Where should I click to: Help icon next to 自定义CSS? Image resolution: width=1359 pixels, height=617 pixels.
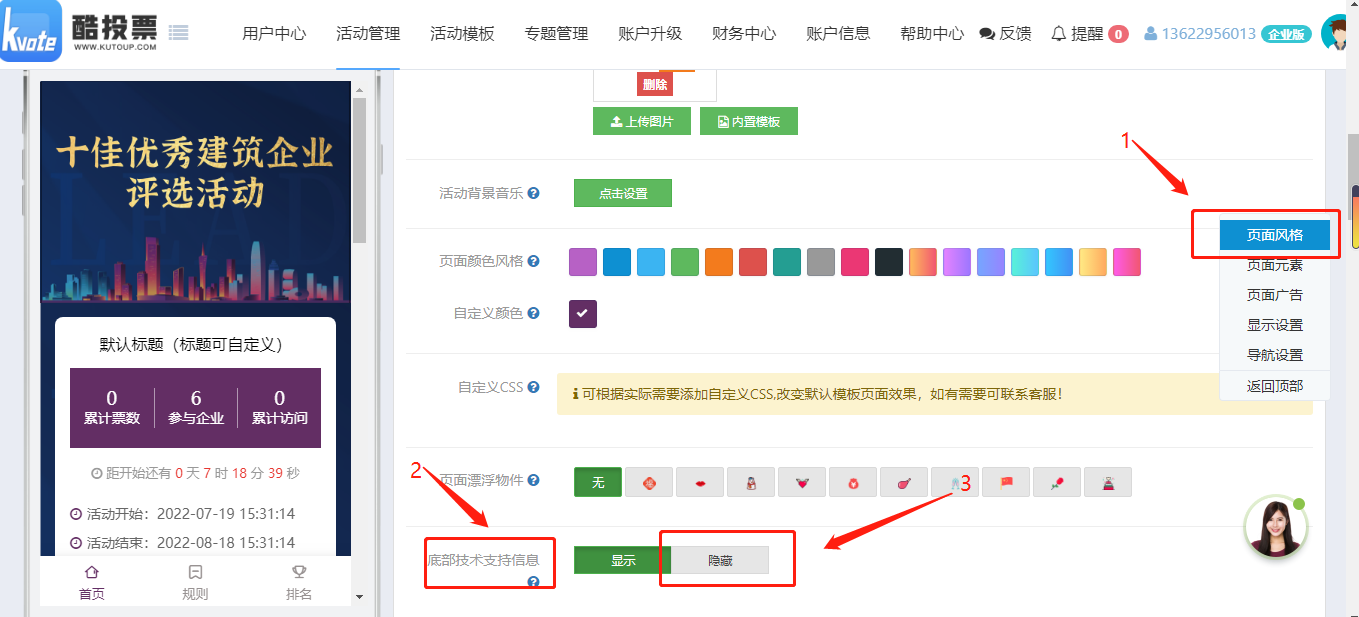(534, 388)
